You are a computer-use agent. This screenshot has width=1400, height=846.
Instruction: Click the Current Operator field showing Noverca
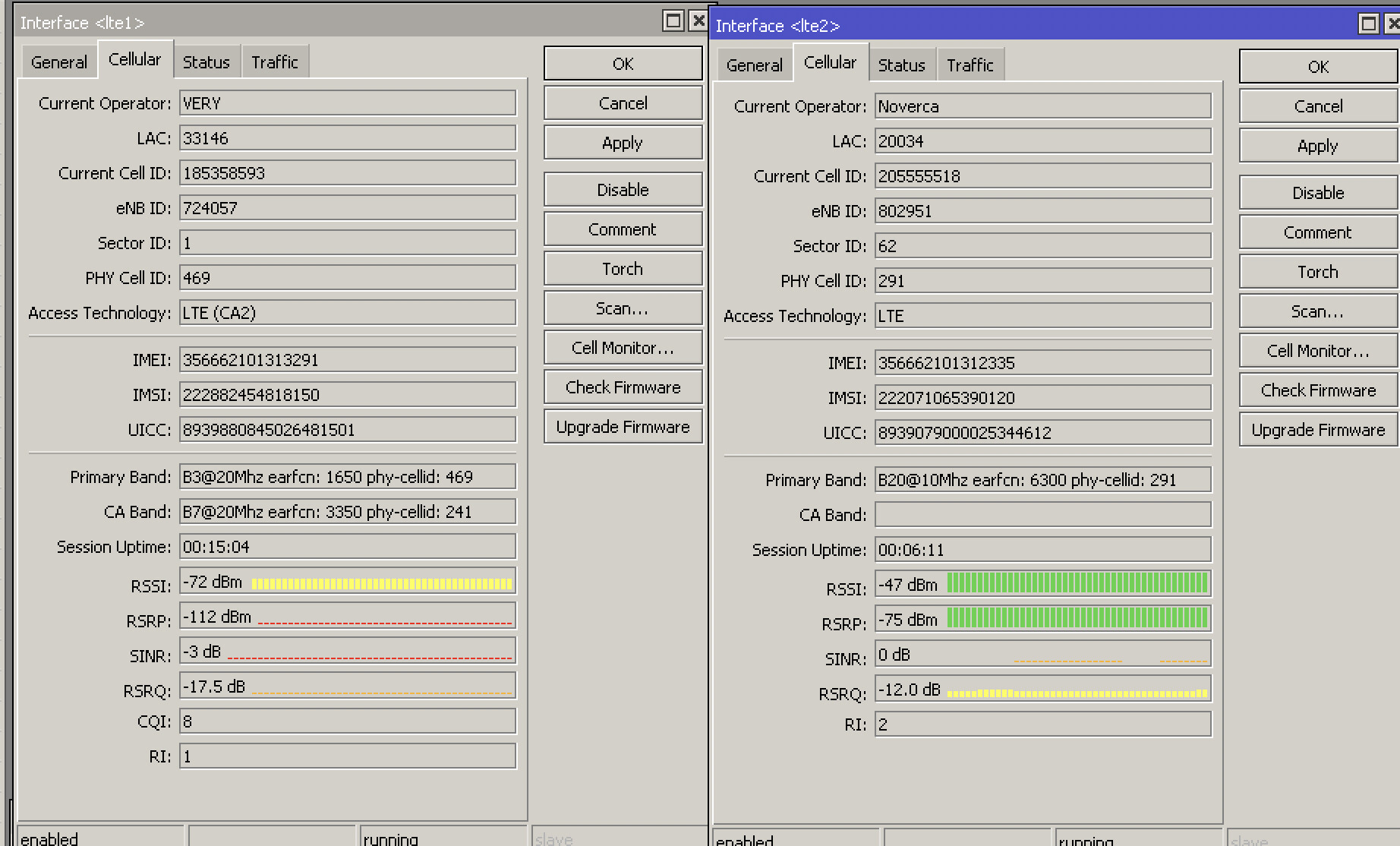coord(1042,106)
